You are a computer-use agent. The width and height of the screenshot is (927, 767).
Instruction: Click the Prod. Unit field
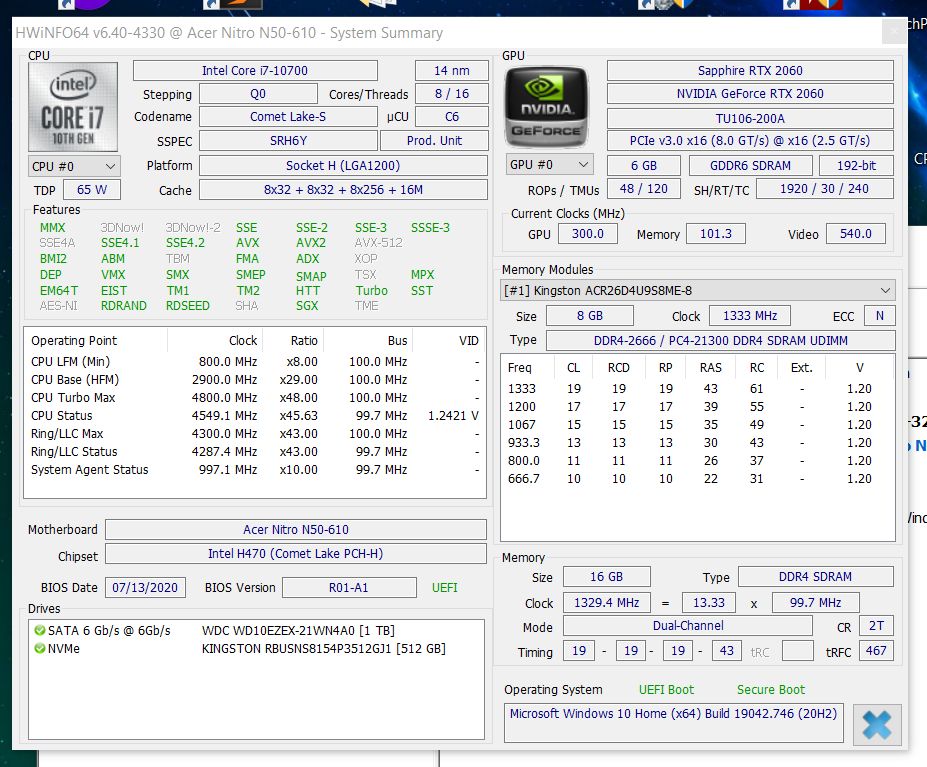click(435, 141)
